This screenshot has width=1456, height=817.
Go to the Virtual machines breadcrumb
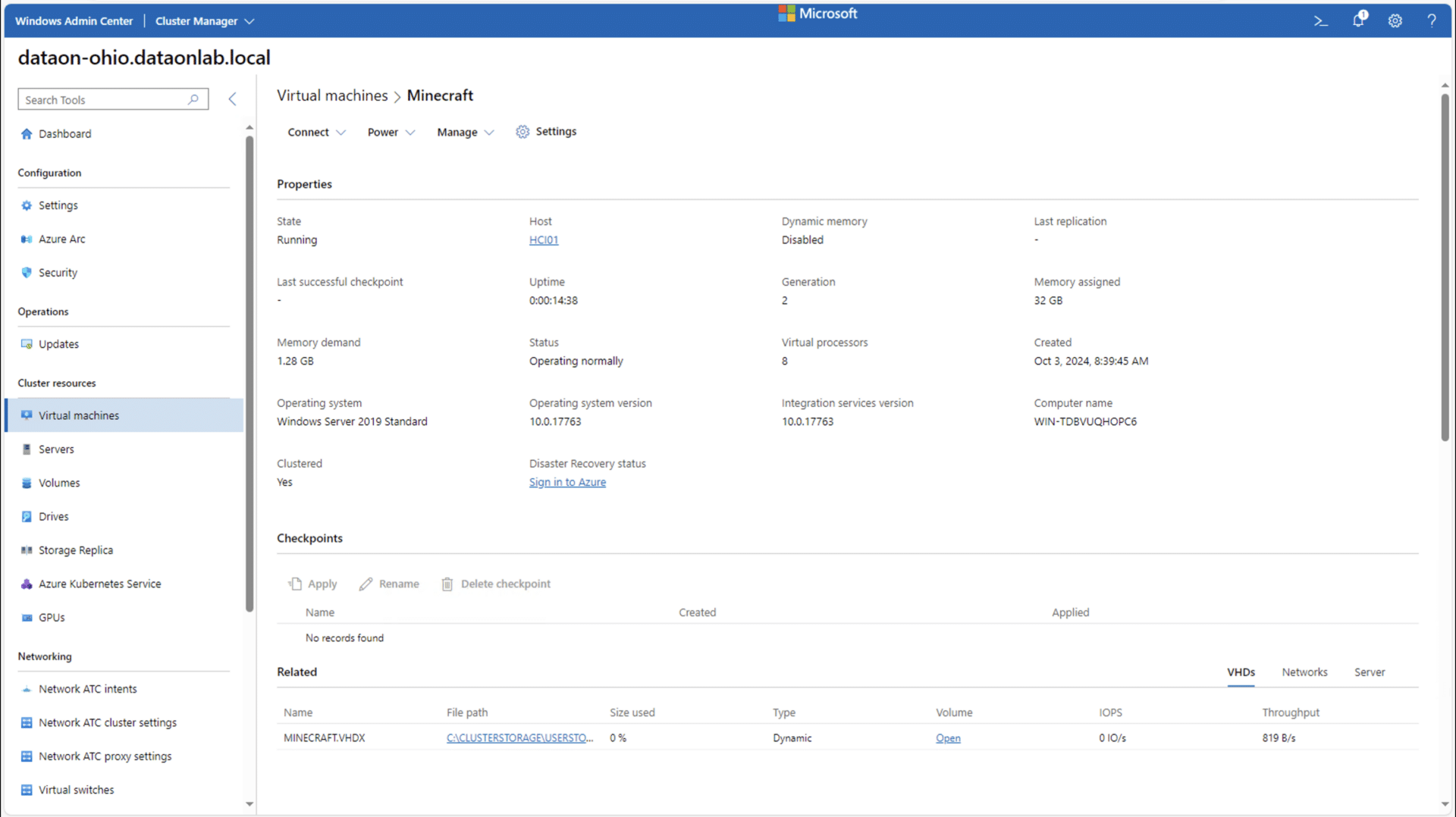332,95
